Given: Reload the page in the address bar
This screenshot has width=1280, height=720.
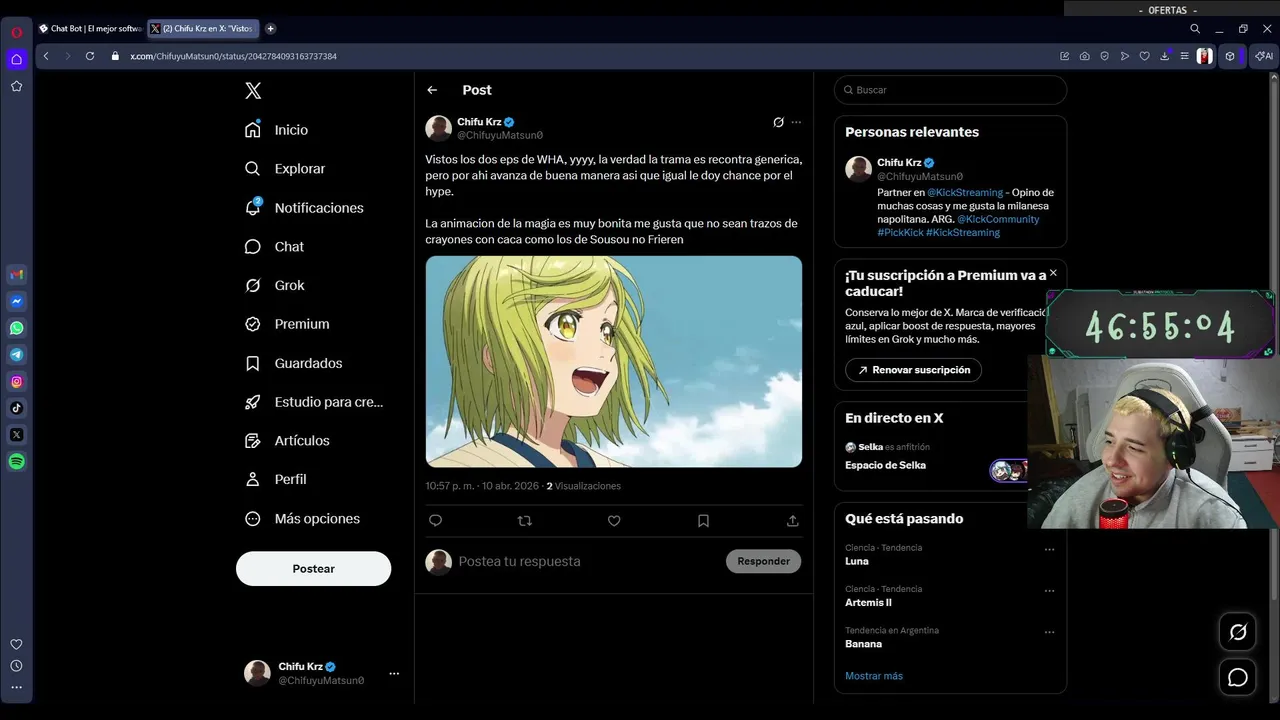Looking at the screenshot, I should tap(90, 56).
